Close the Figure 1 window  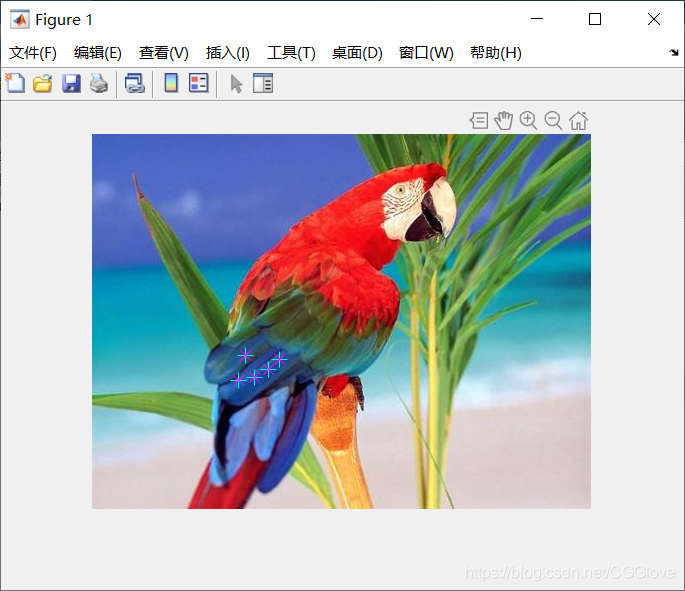click(x=654, y=19)
